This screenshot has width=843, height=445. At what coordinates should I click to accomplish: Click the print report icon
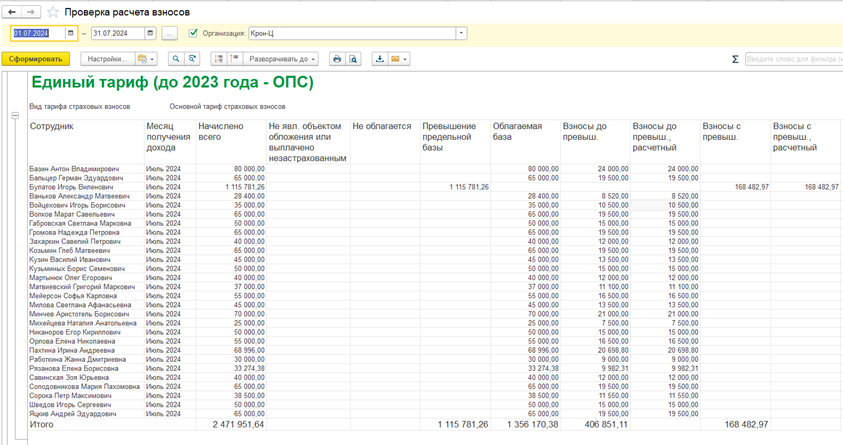point(337,59)
